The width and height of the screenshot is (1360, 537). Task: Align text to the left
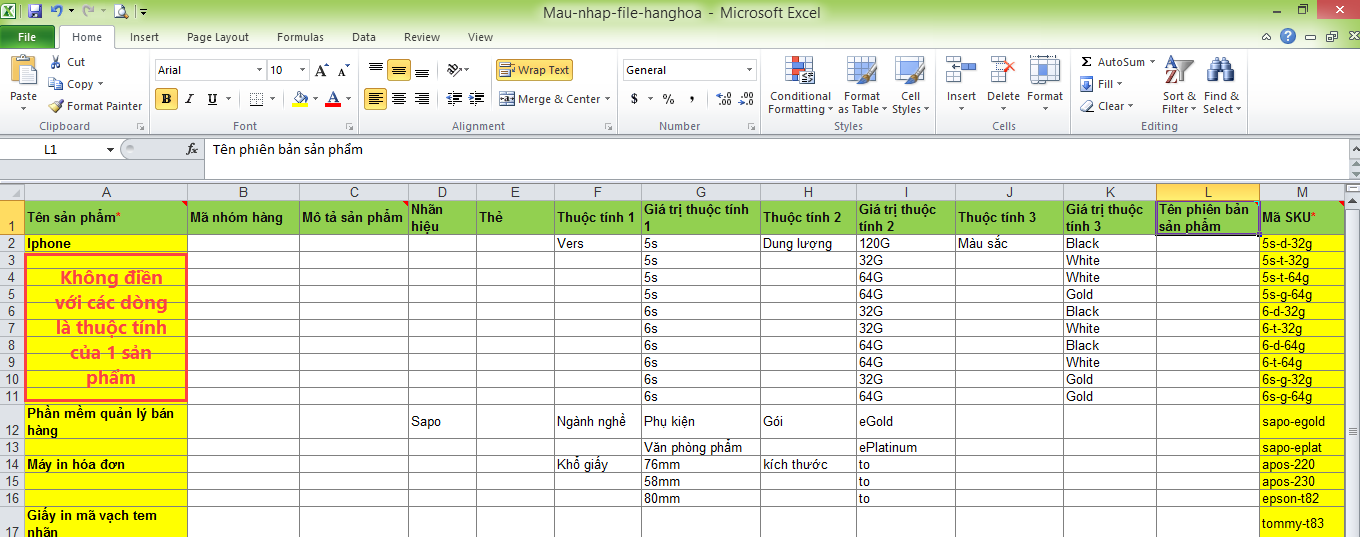(x=376, y=99)
